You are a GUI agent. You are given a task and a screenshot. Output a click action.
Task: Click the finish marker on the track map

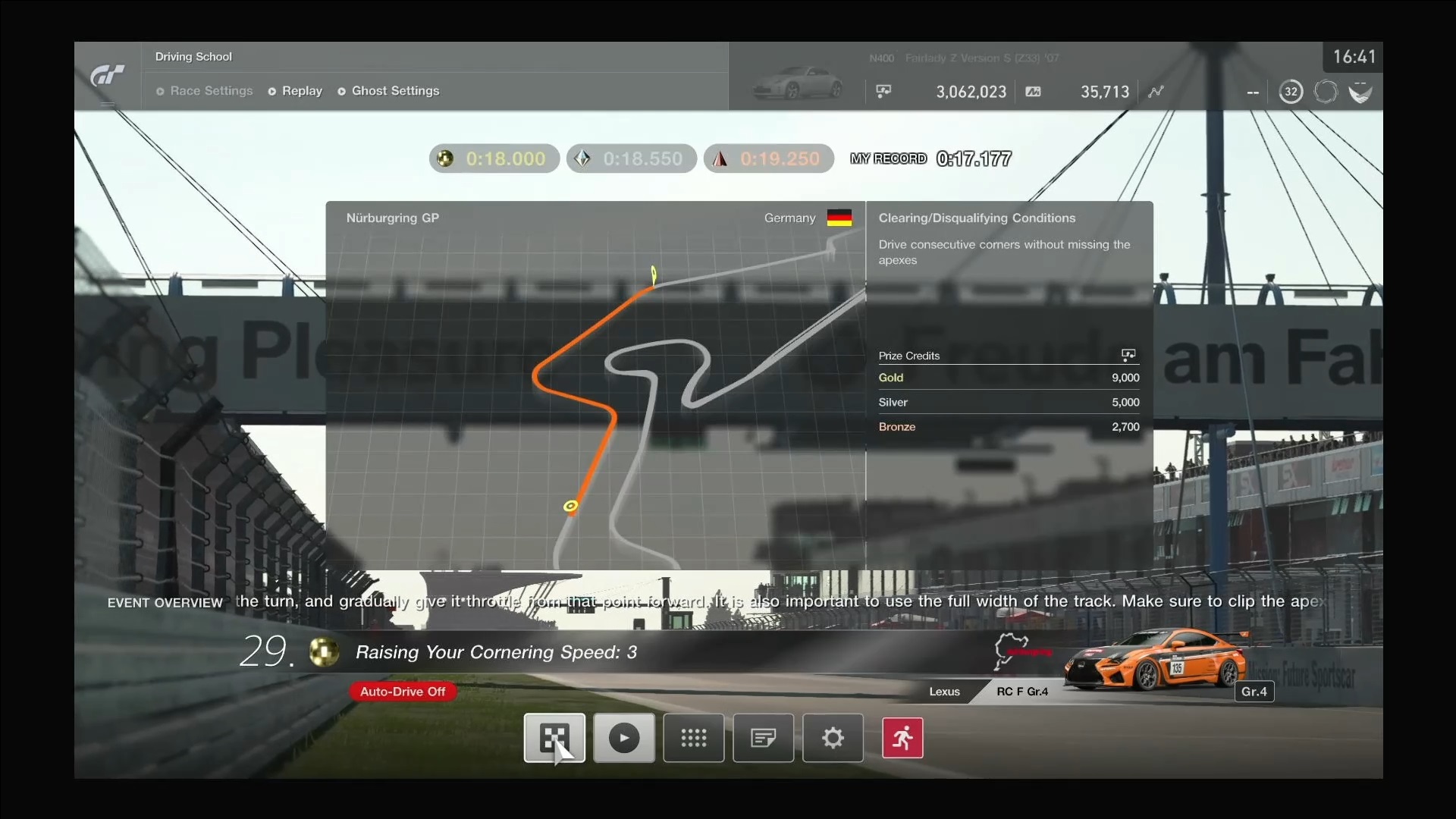(654, 274)
